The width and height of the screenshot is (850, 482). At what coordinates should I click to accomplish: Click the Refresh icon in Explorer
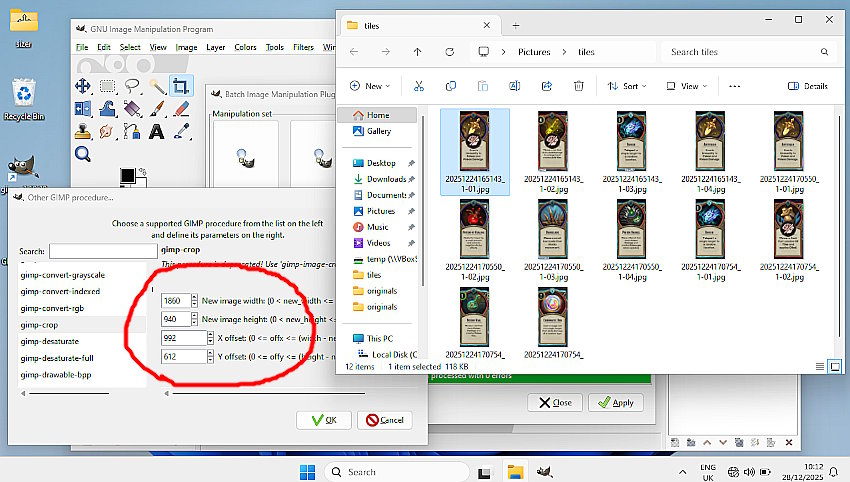click(449, 52)
